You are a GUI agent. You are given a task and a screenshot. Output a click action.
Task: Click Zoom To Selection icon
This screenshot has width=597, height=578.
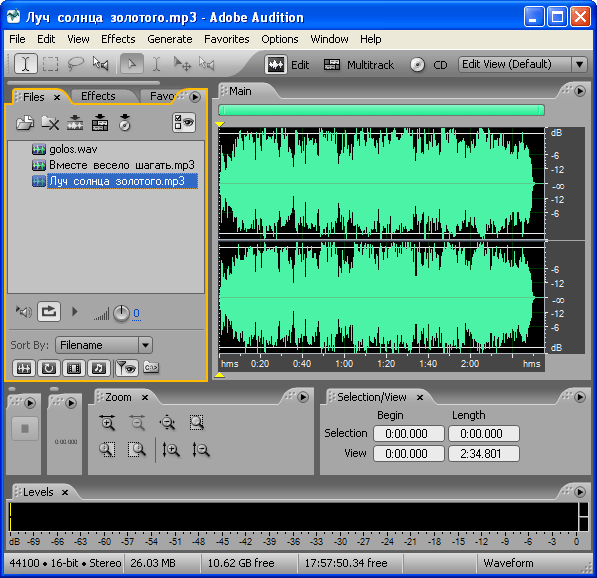click(x=197, y=423)
